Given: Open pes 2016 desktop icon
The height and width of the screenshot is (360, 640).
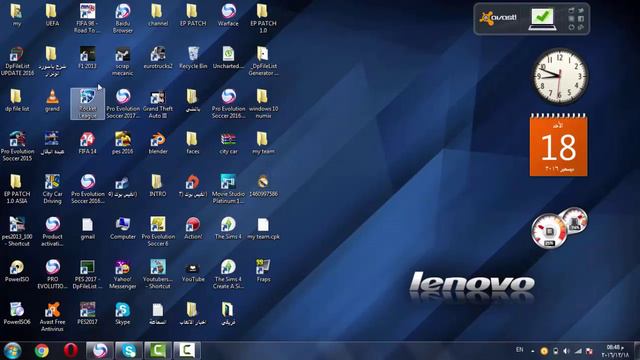Looking at the screenshot, I should pos(122,143).
